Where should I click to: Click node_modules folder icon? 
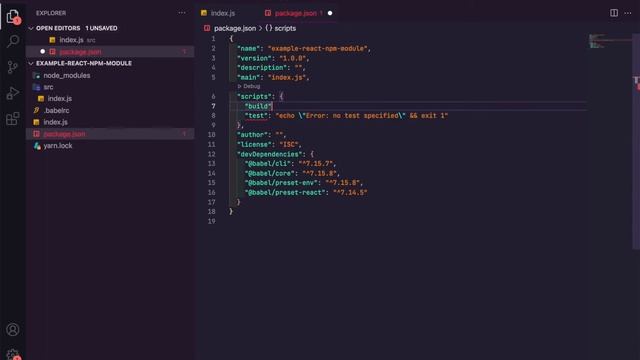tap(37, 76)
